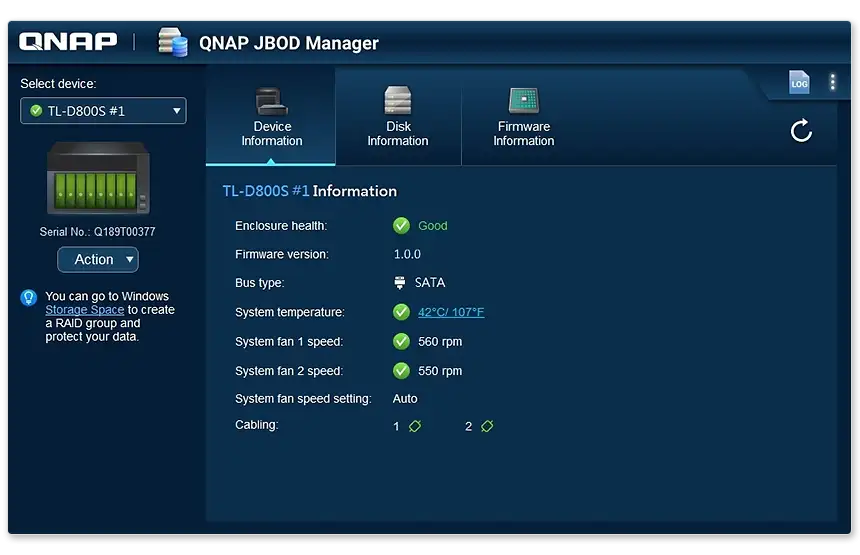The width and height of the screenshot is (860, 555).
Task: Switch to Disk Information tab
Action: click(x=398, y=117)
